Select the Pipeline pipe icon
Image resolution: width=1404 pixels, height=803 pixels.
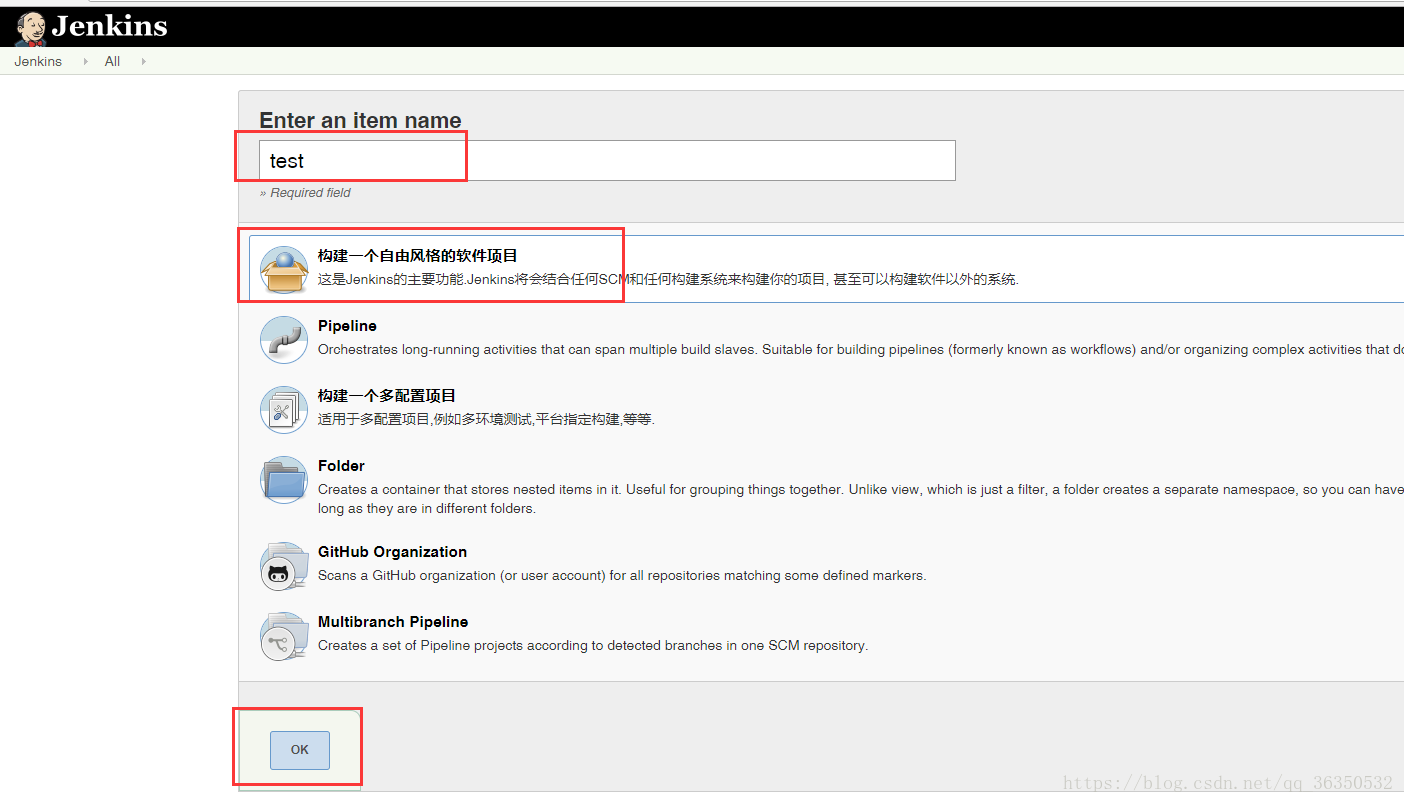pos(284,340)
